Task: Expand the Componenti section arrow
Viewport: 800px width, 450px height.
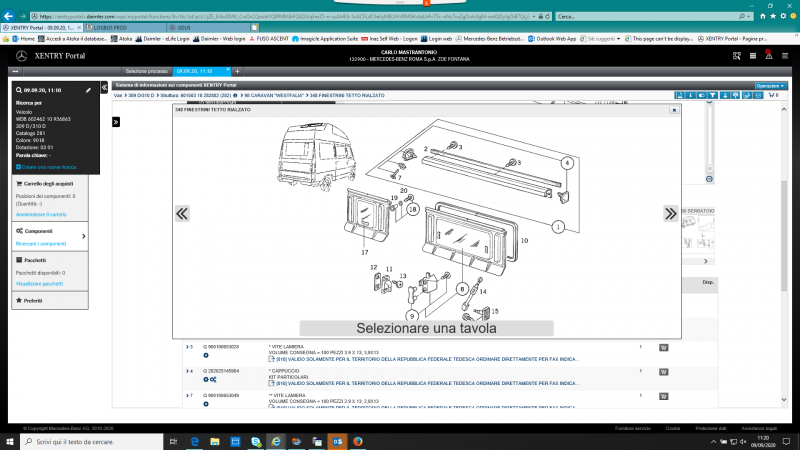Action: tap(84, 236)
